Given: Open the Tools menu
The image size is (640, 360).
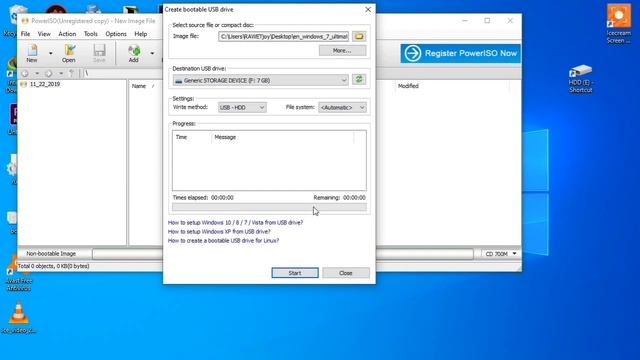Looking at the screenshot, I should coord(91,34).
